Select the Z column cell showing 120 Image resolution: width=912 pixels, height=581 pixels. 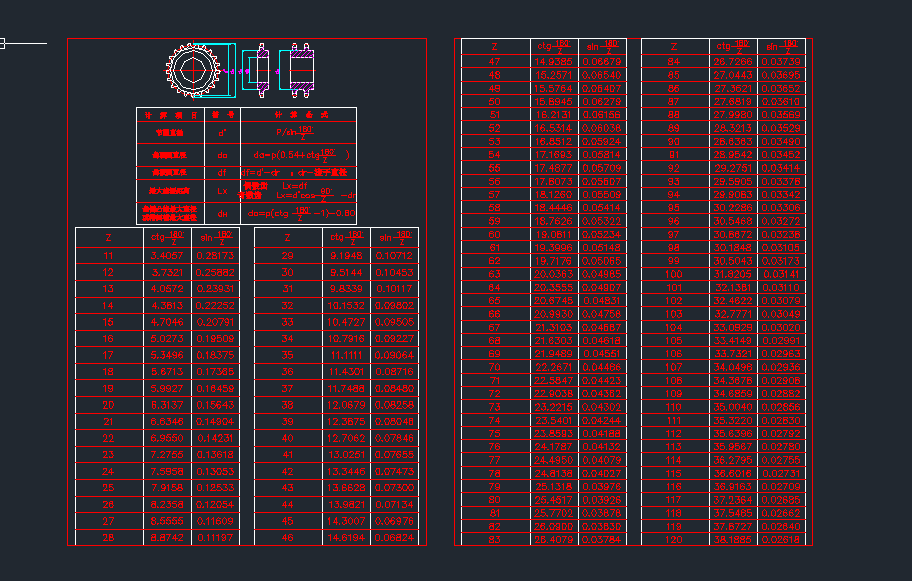[674, 540]
